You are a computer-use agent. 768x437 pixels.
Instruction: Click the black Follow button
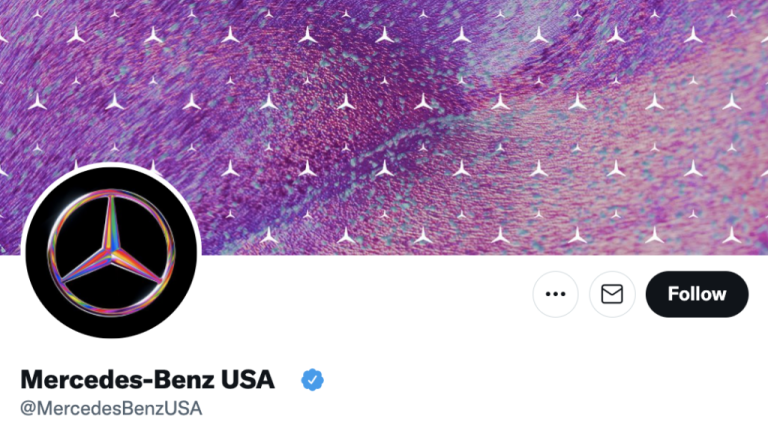click(x=697, y=294)
